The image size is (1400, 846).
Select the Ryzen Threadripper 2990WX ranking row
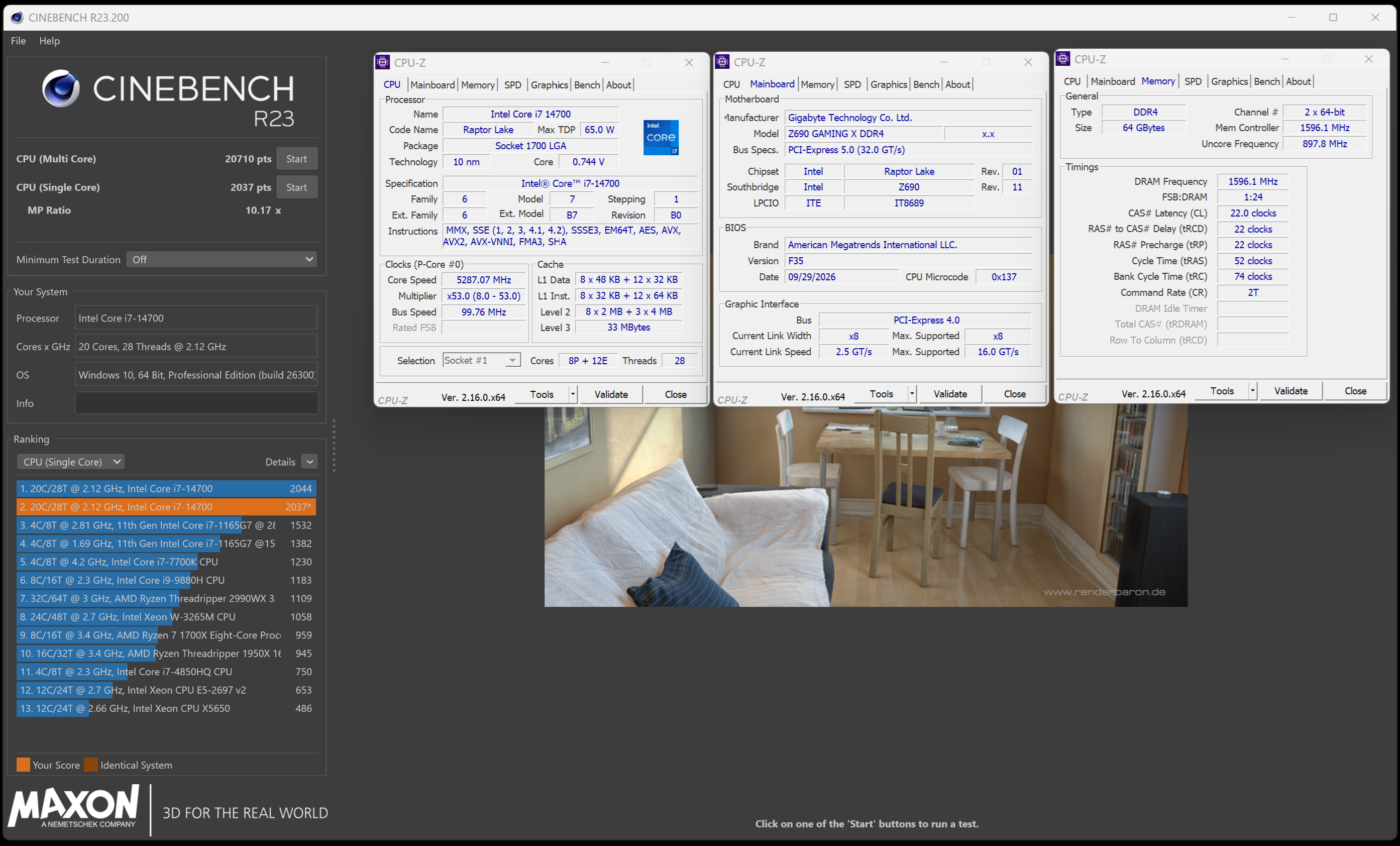coord(166,598)
